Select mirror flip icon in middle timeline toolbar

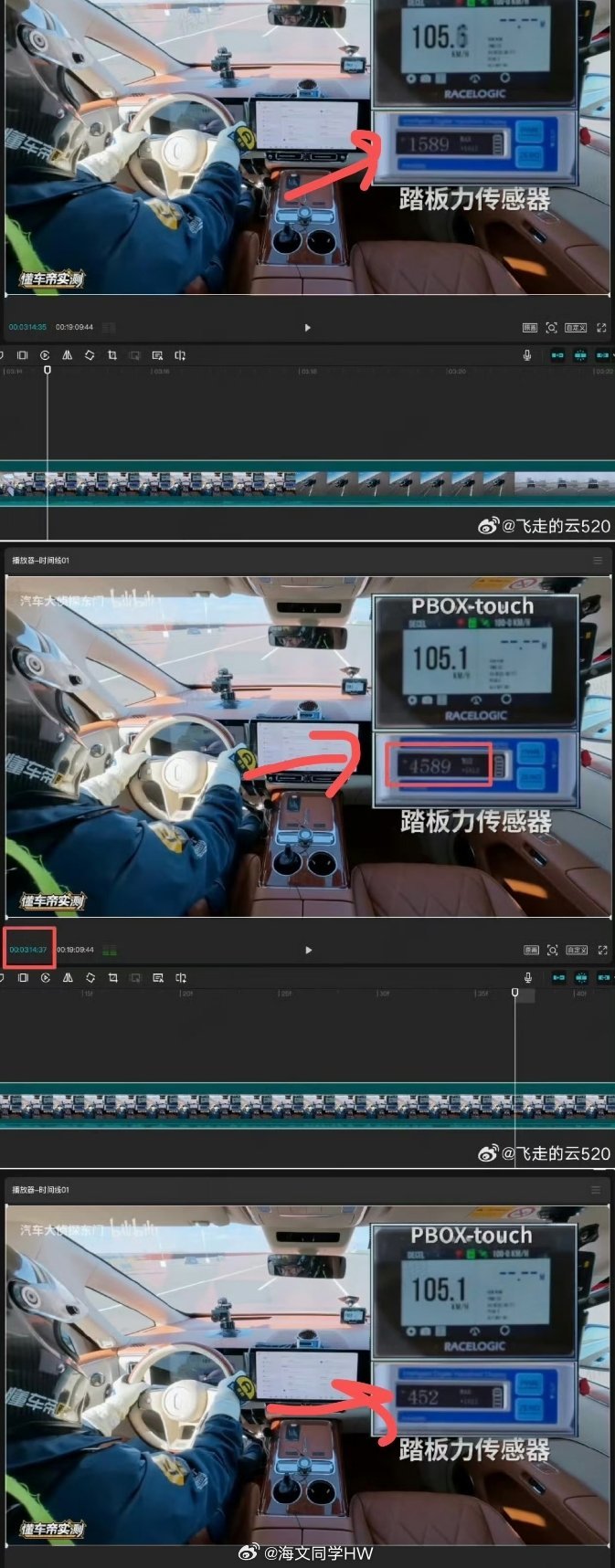click(68, 978)
